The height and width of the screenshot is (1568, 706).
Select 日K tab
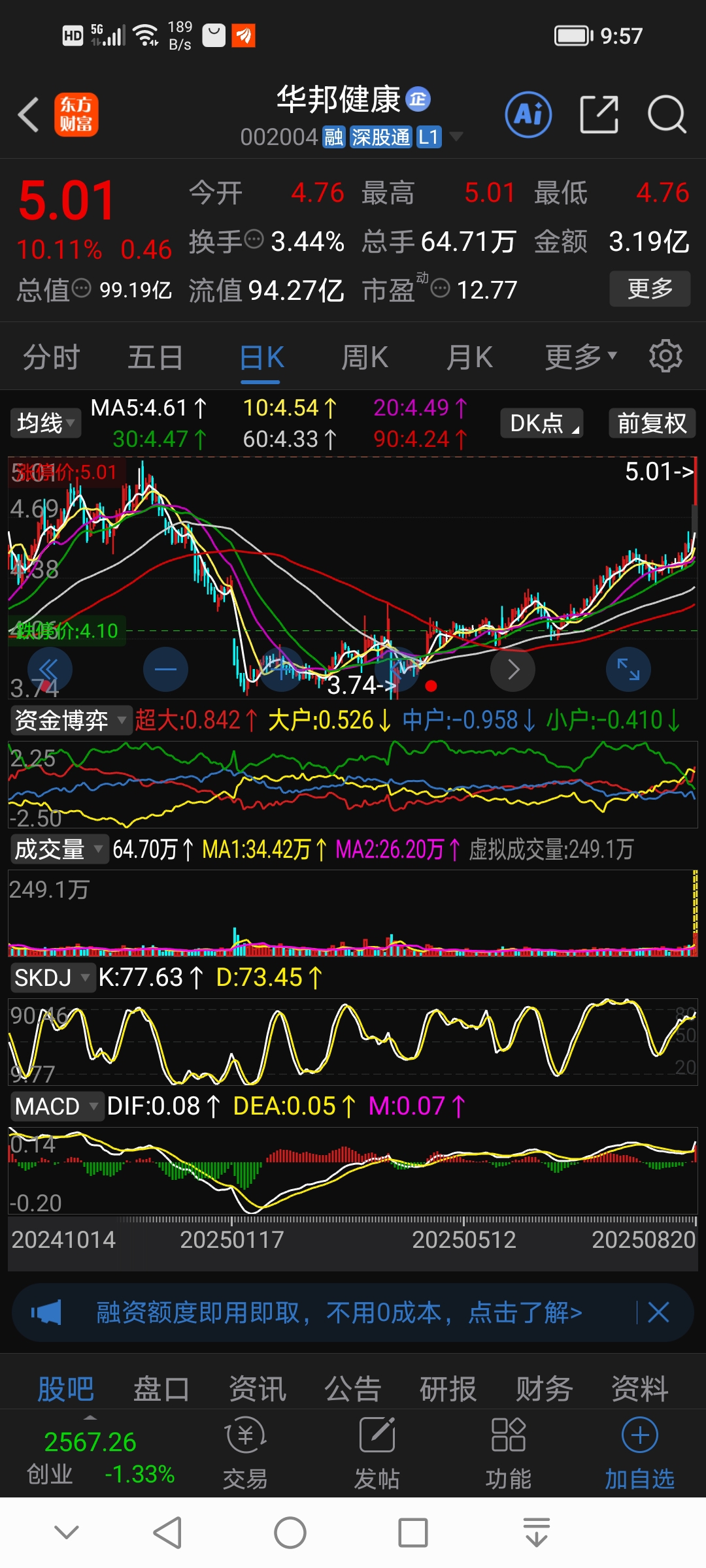click(261, 357)
